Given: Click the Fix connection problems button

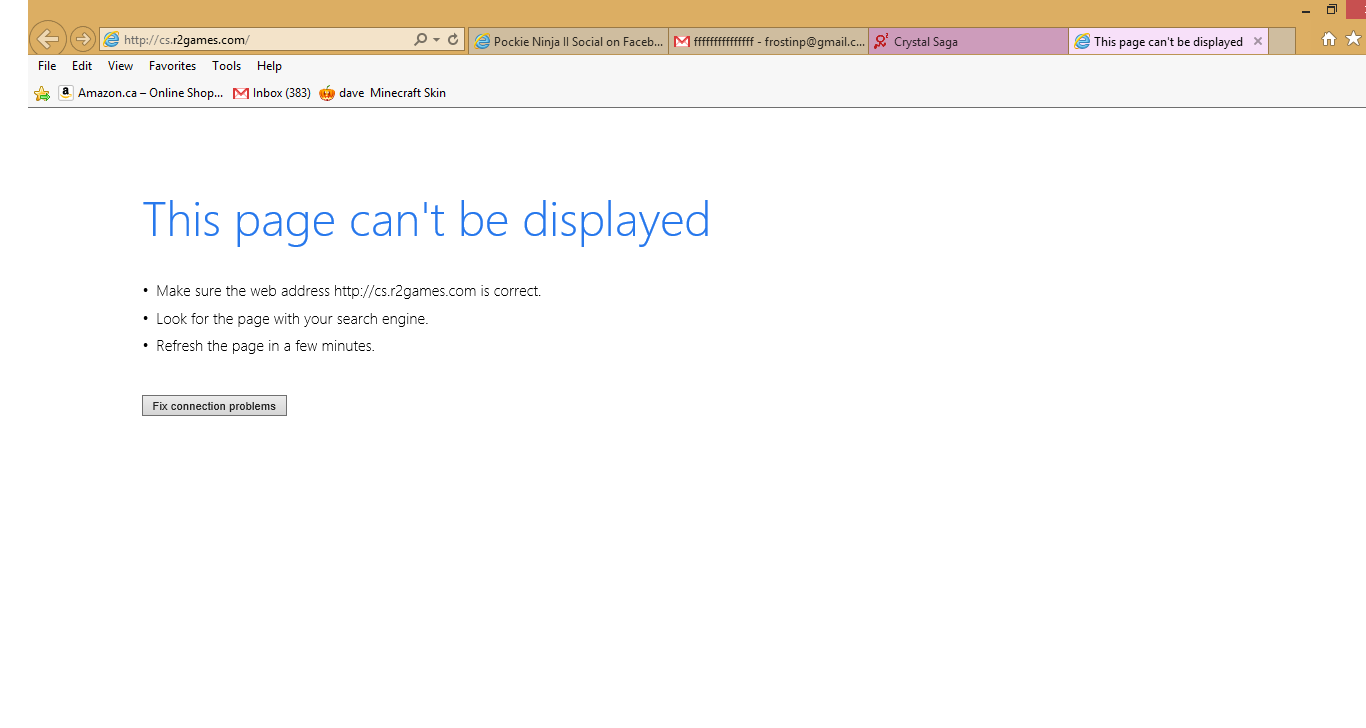Looking at the screenshot, I should [214, 406].
